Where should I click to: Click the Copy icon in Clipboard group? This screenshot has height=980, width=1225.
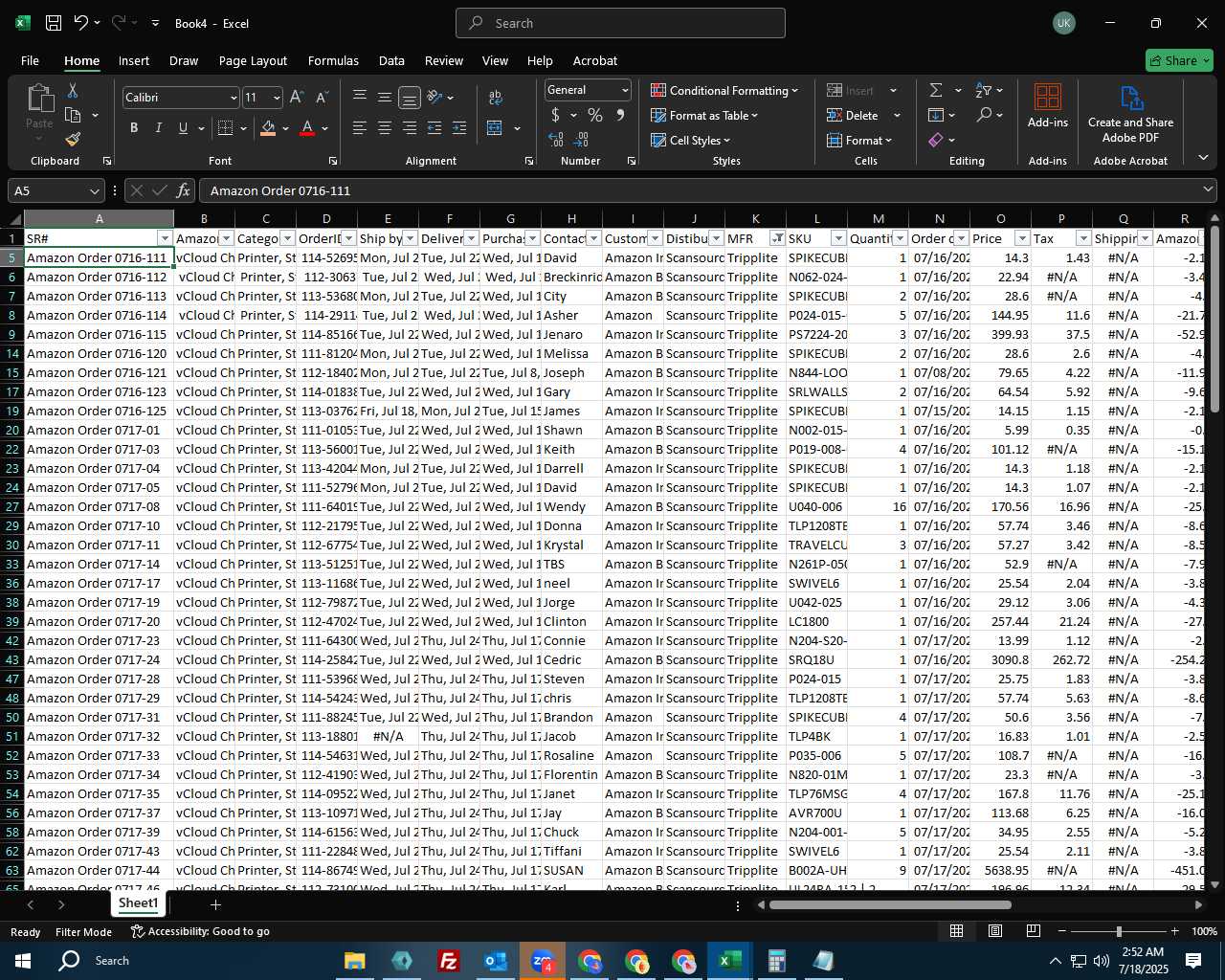(x=73, y=116)
